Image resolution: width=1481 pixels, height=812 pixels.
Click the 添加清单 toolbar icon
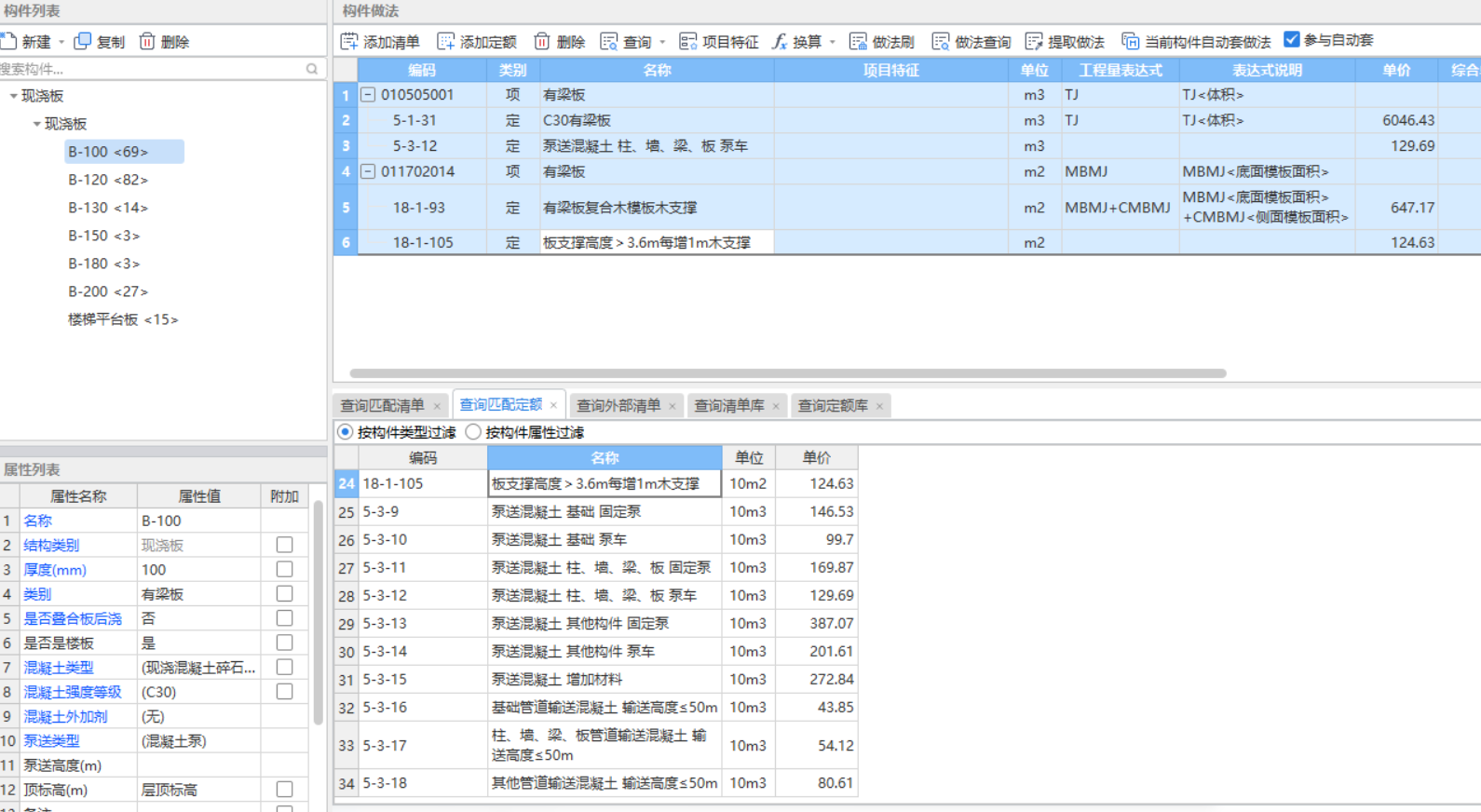pyautogui.click(x=349, y=41)
